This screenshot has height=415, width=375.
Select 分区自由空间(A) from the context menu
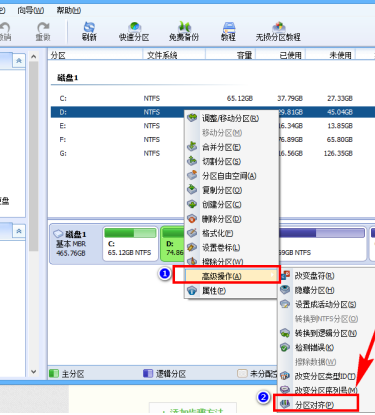click(x=231, y=176)
